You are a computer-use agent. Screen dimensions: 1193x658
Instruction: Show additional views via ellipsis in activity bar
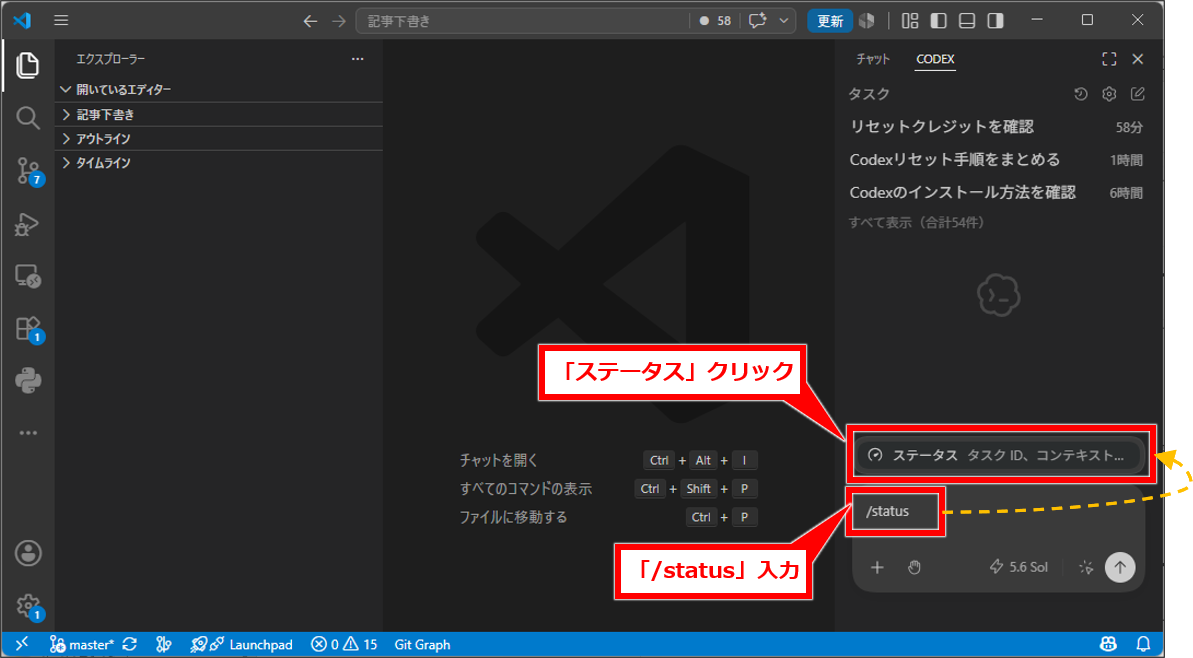[28, 433]
